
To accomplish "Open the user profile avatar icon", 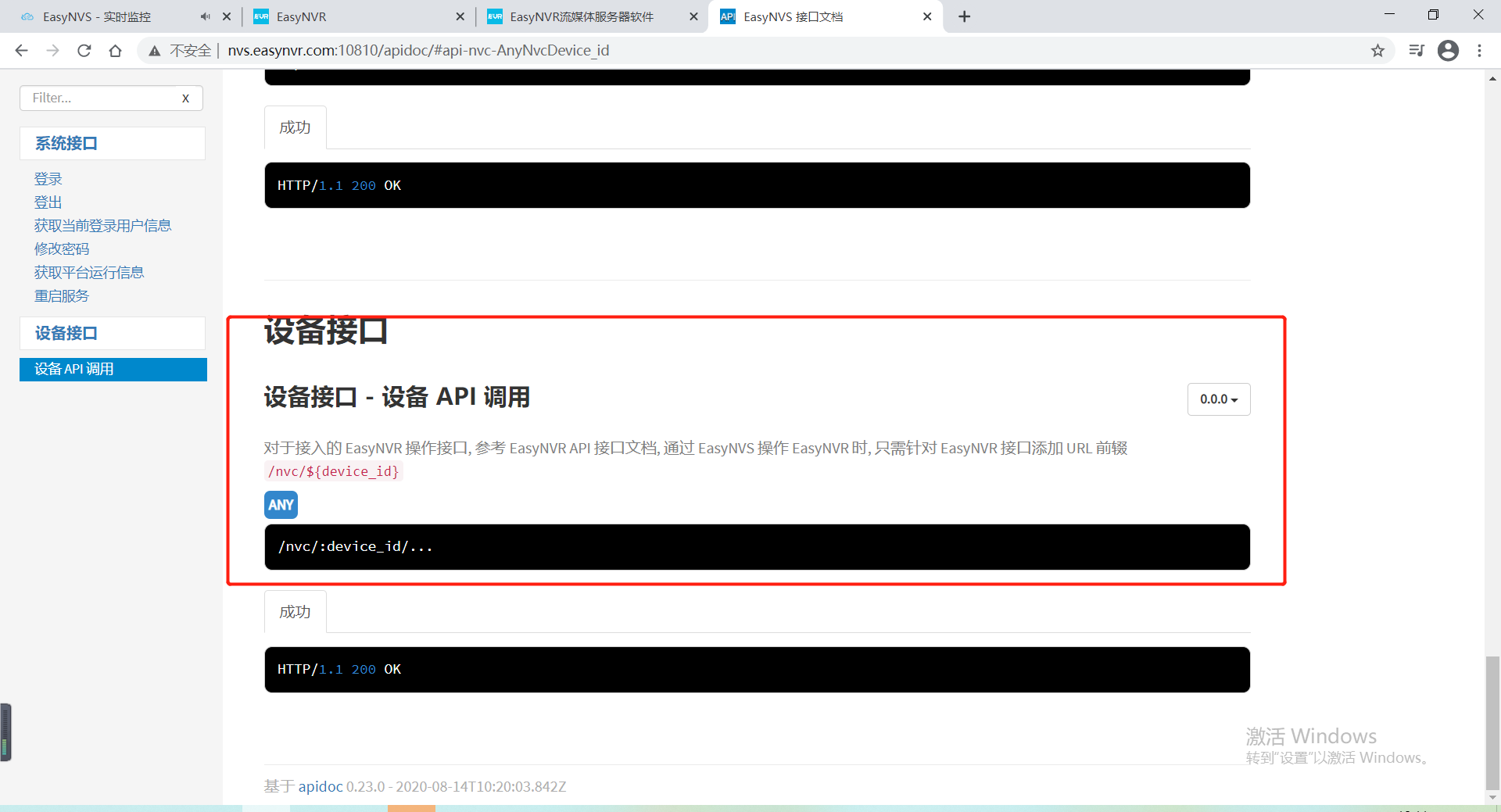I will [x=1448, y=51].
